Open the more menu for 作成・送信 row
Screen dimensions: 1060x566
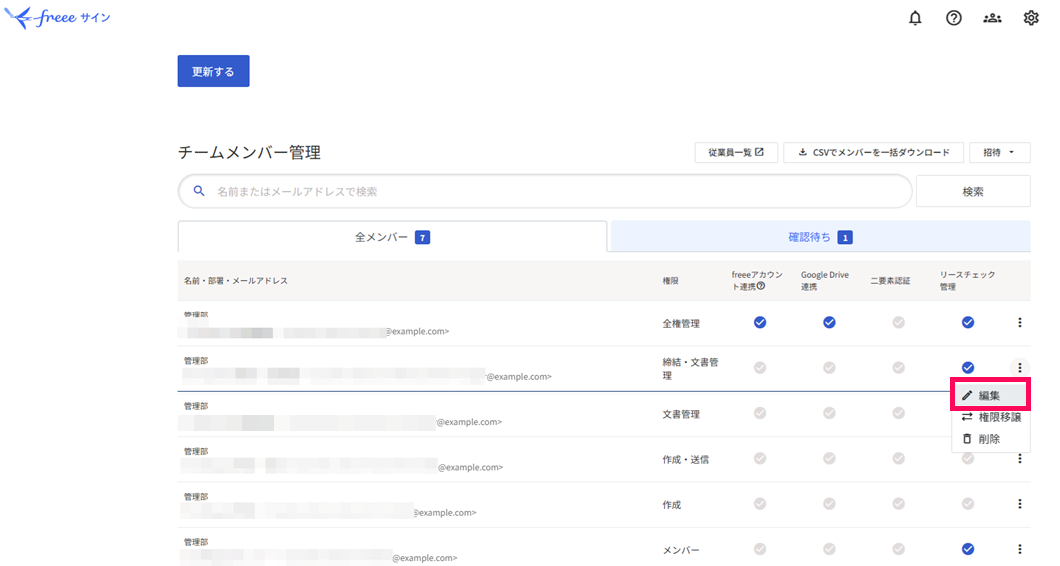pyautogui.click(x=1019, y=459)
